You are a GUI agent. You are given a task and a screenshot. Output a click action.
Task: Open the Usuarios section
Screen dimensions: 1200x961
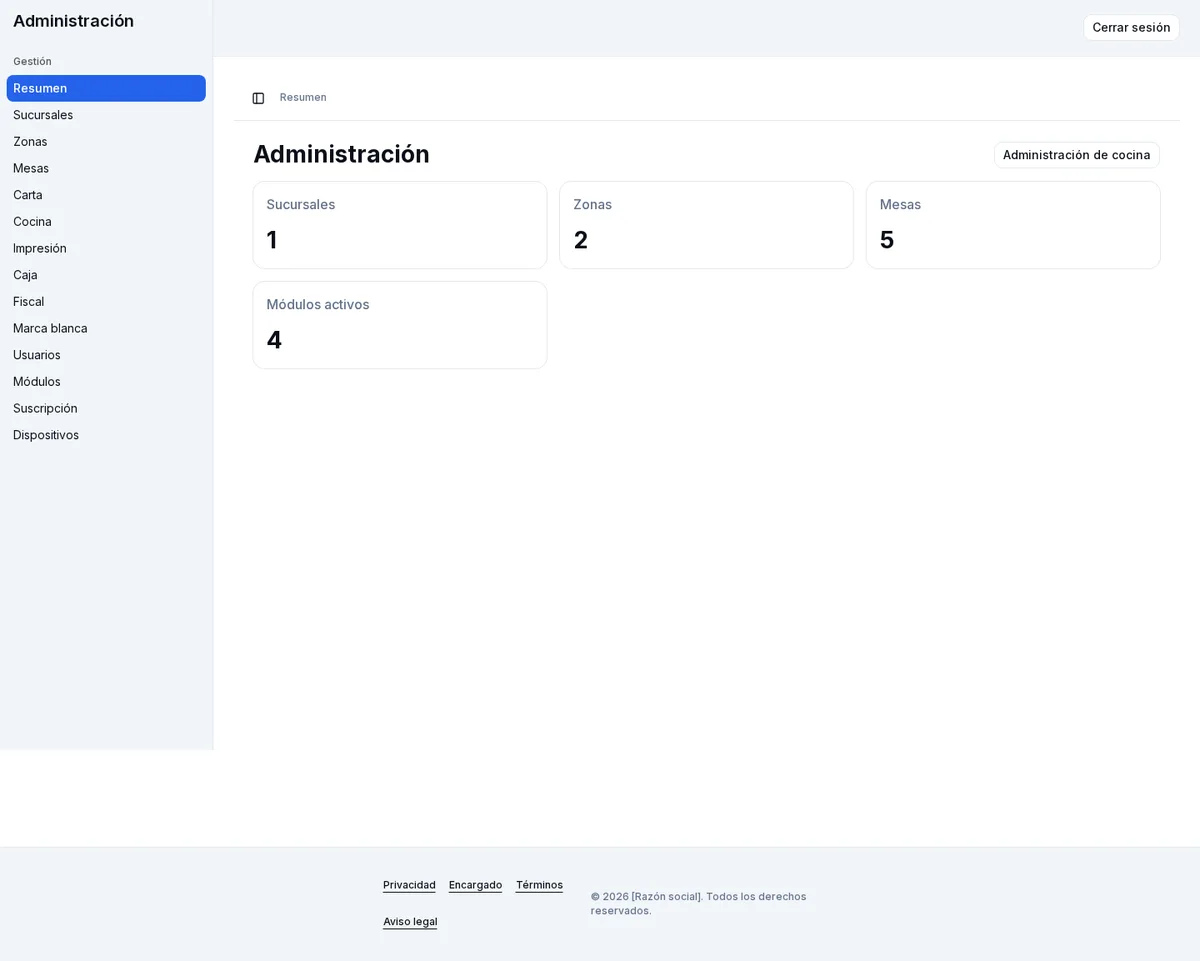(x=106, y=355)
